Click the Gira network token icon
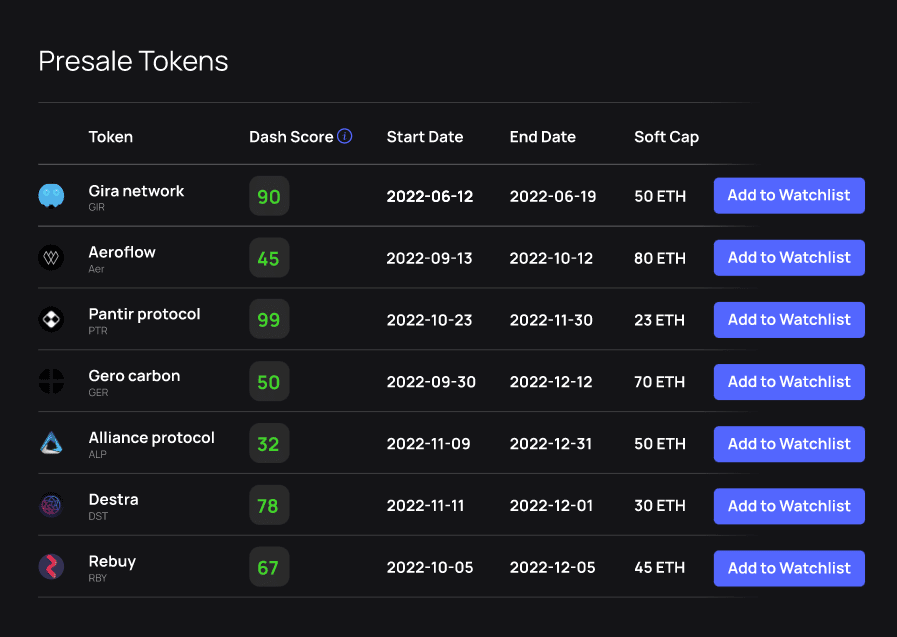Image resolution: width=897 pixels, height=637 pixels. [51, 196]
